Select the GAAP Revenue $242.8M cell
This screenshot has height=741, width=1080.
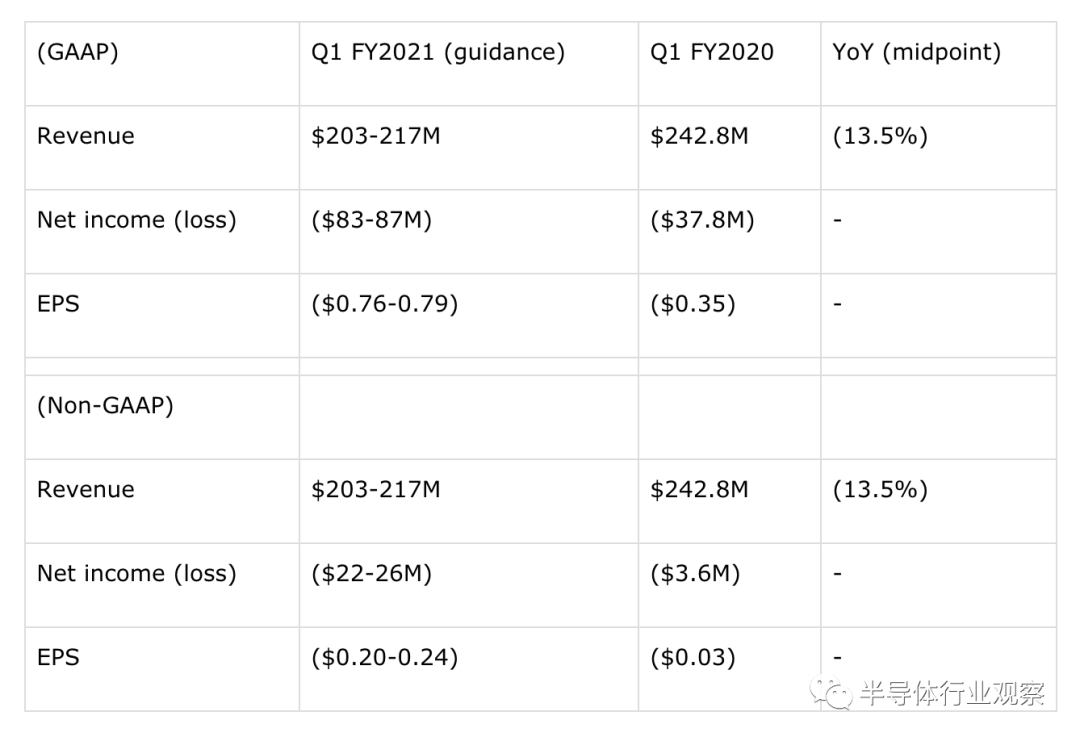click(729, 148)
